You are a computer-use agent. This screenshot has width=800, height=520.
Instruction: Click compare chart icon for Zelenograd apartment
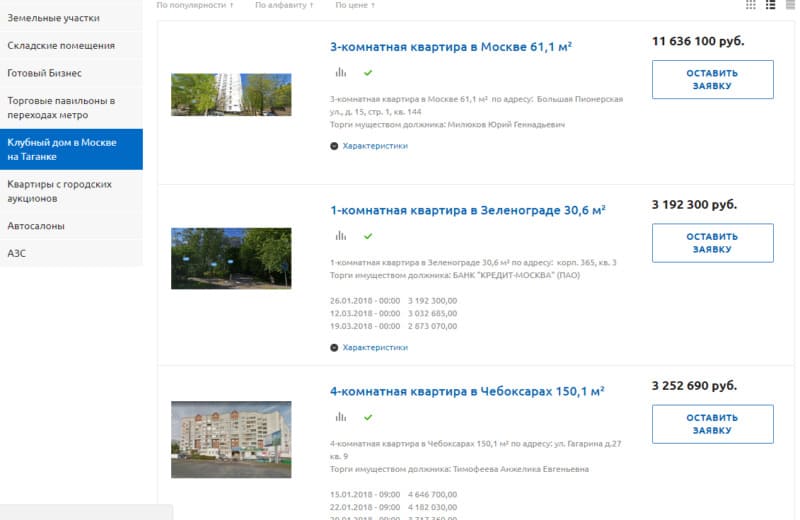click(340, 236)
